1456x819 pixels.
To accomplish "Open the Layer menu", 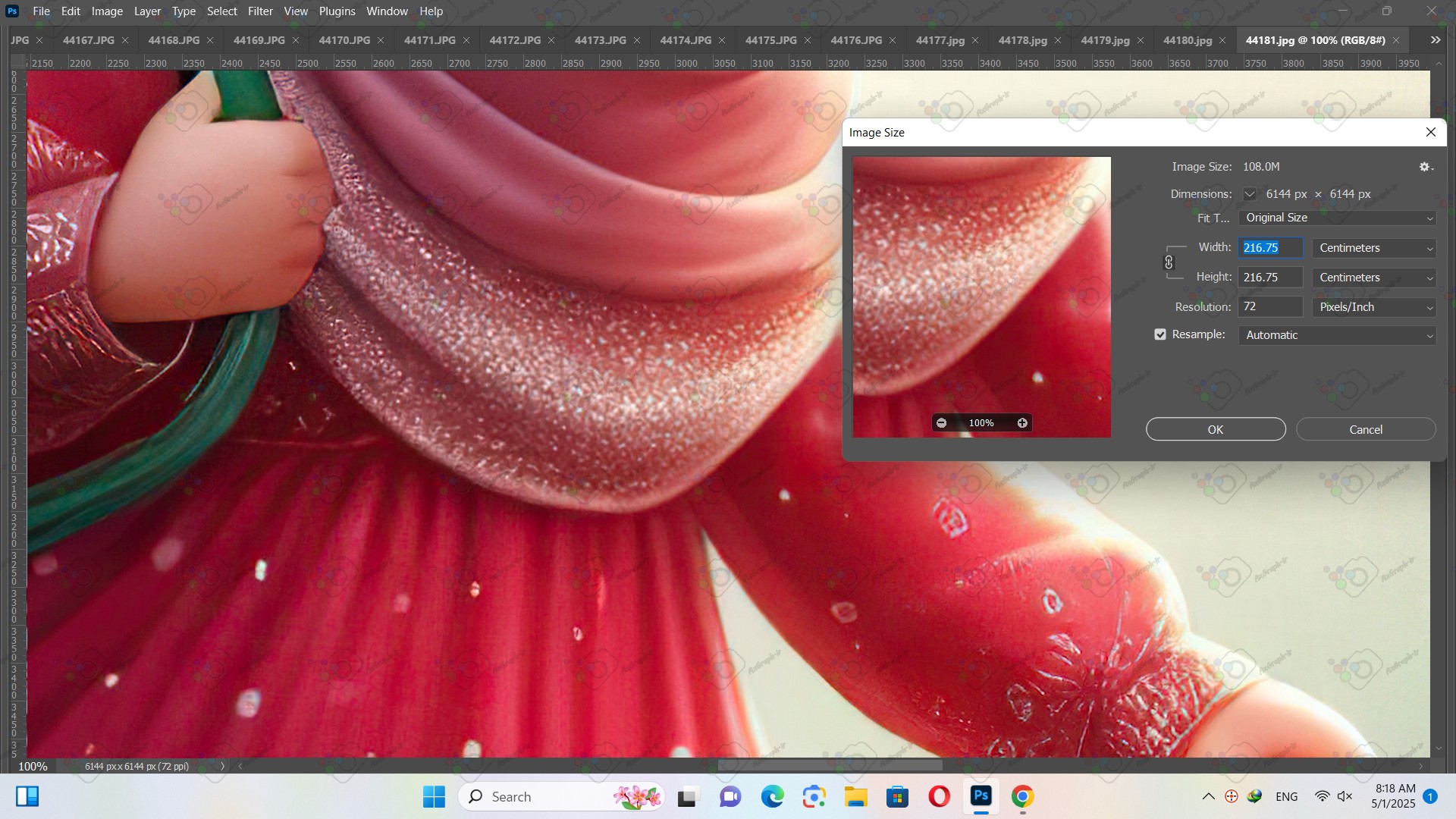I will click(147, 11).
